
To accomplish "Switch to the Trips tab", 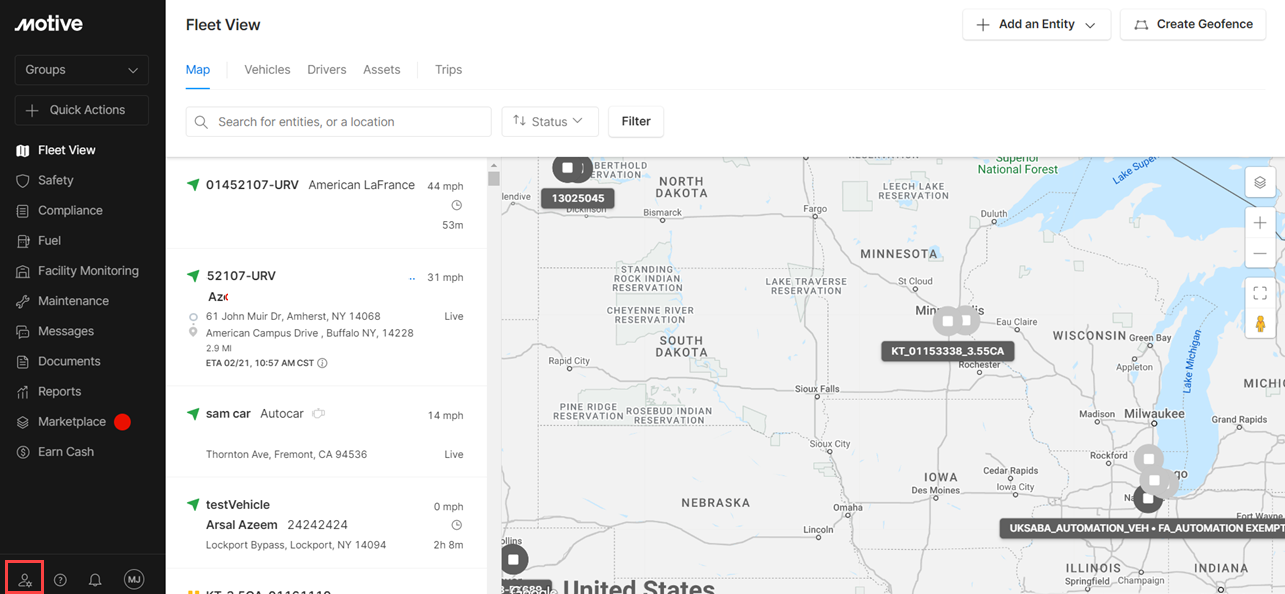I will coord(449,70).
